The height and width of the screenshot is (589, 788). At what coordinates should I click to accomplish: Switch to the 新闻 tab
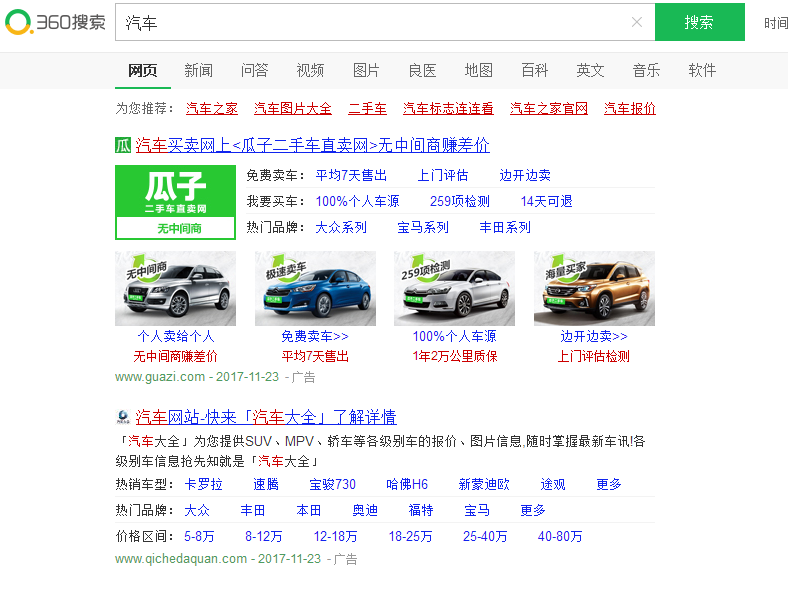(x=198, y=70)
